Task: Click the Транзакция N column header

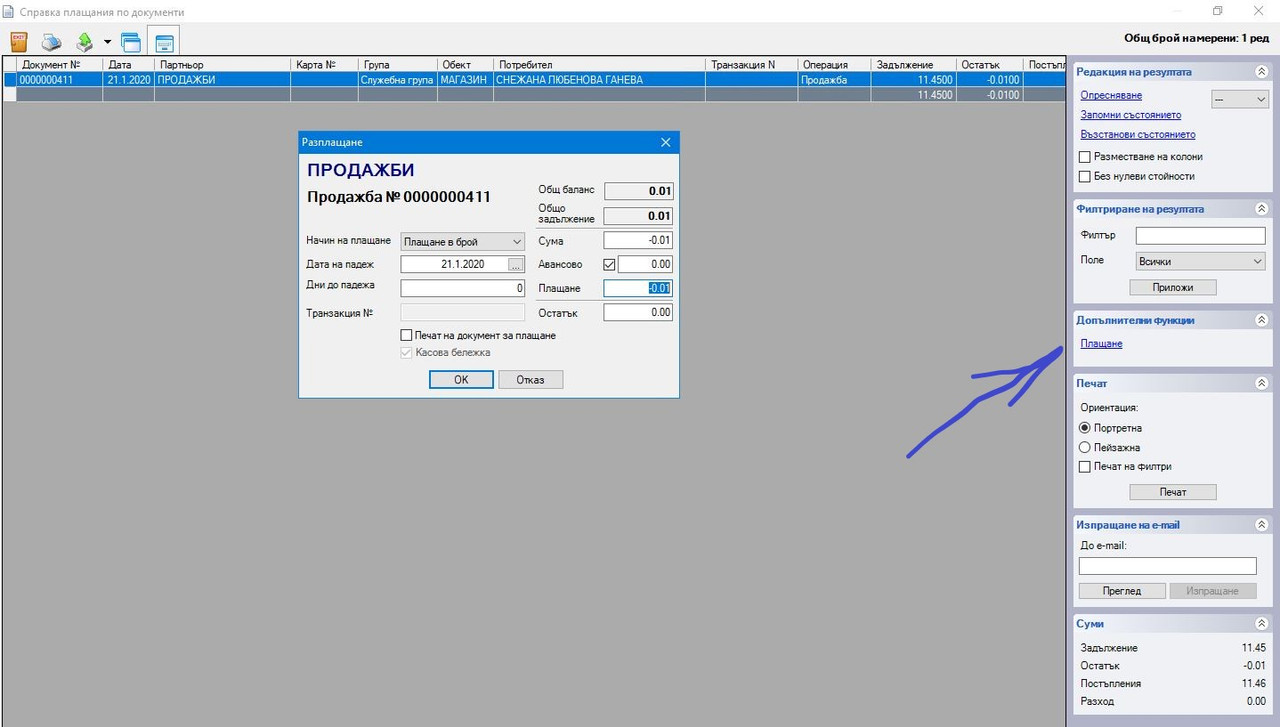Action: pyautogui.click(x=752, y=65)
